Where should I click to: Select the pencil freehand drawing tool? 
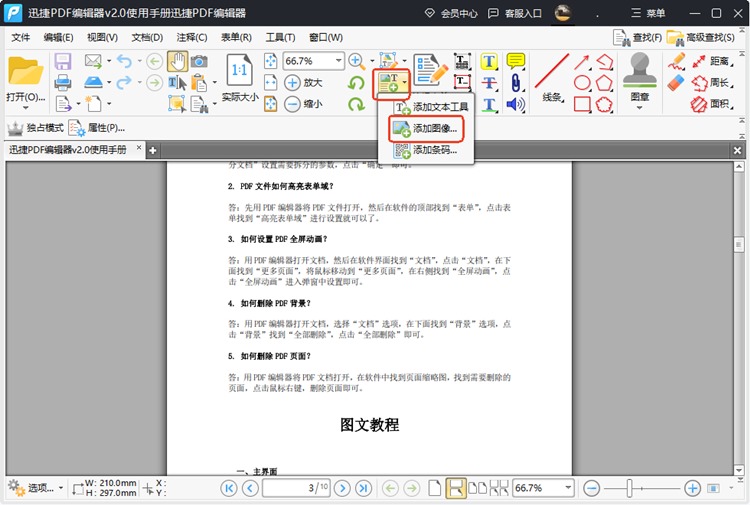(676, 61)
